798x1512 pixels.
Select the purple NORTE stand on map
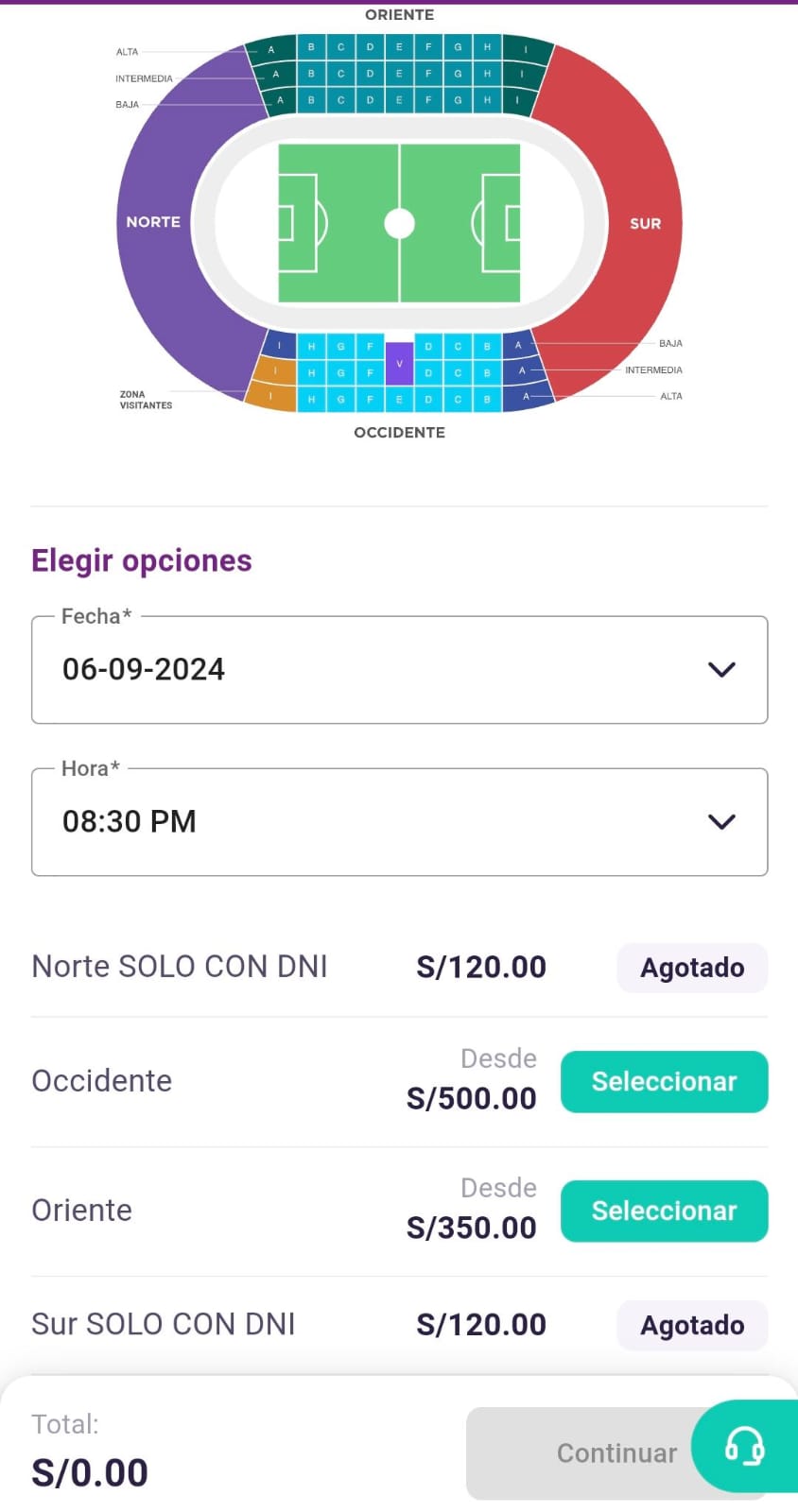click(x=154, y=222)
